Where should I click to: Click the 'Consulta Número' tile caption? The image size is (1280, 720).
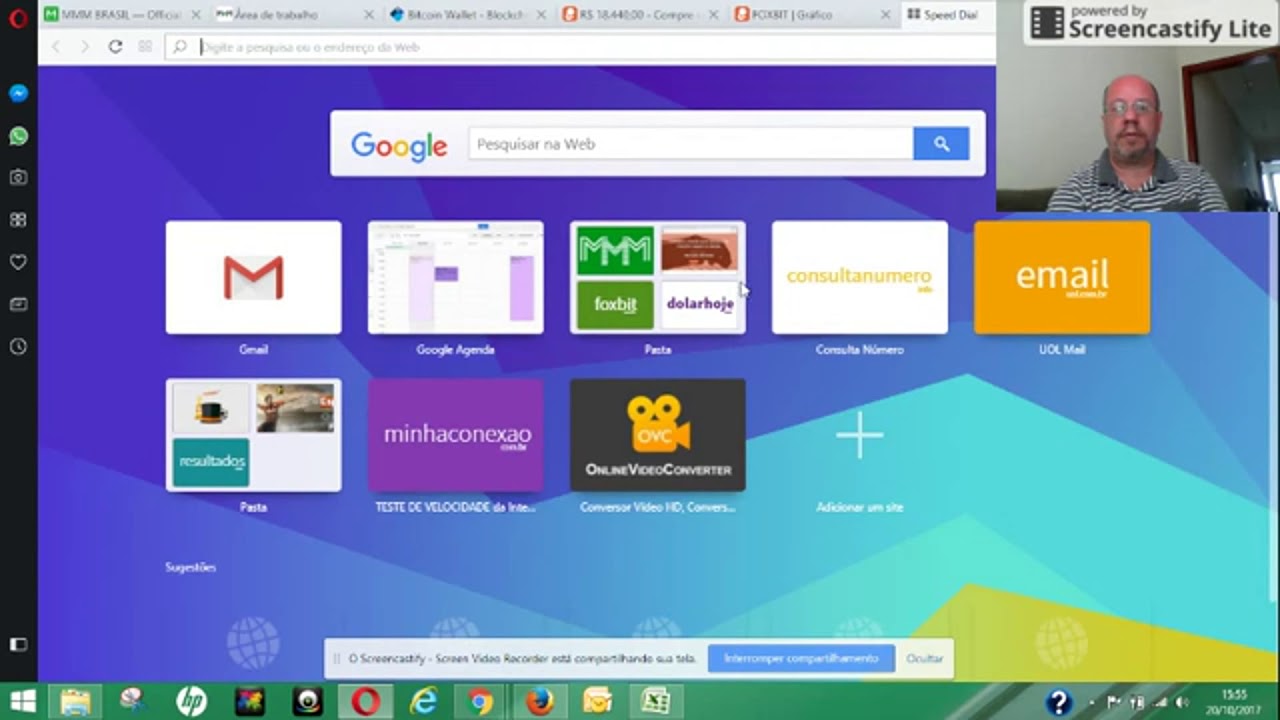pyautogui.click(x=859, y=350)
